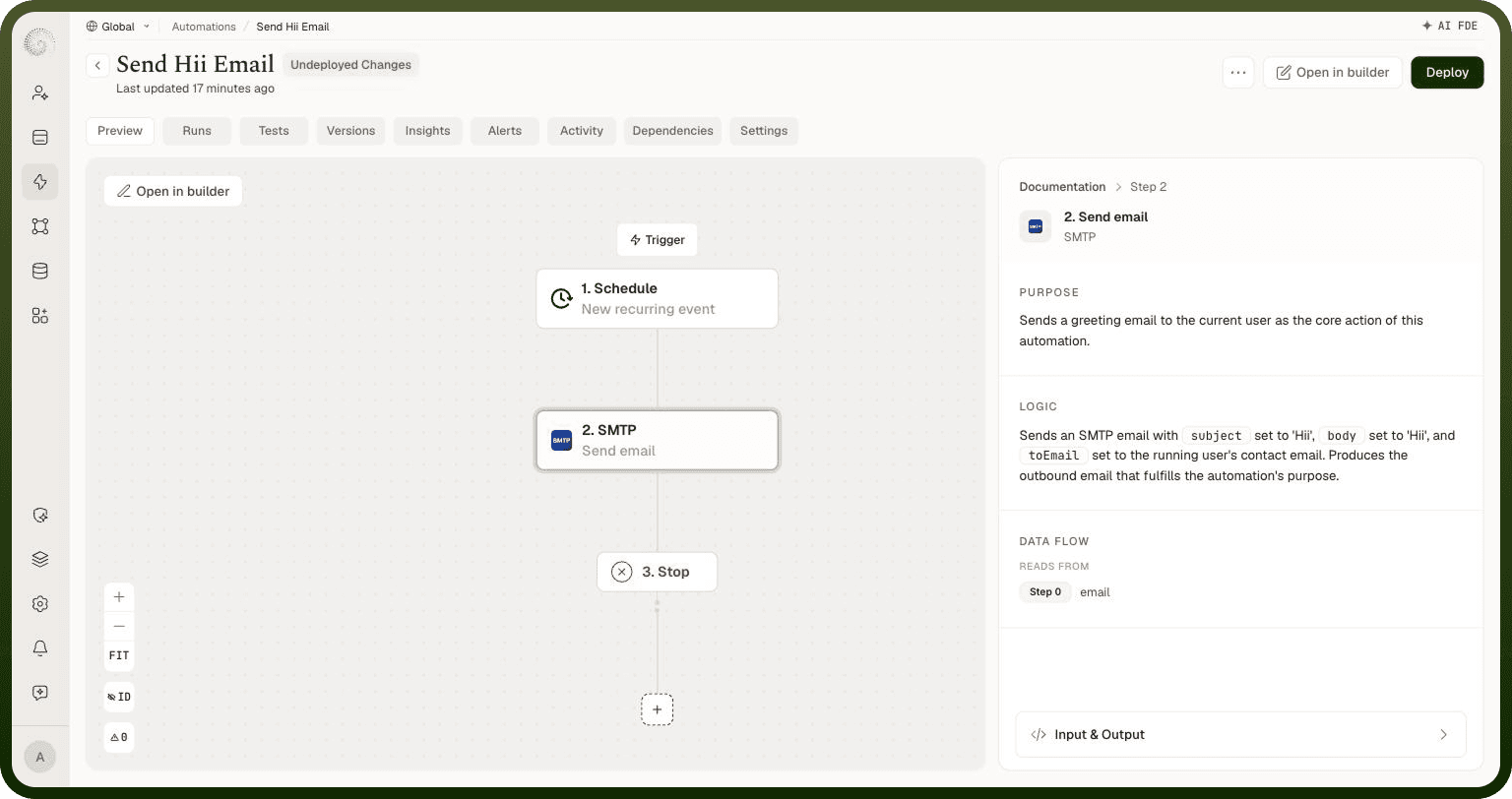The height and width of the screenshot is (799, 1512).
Task: Click the AI FDE button
Action: point(1450,27)
